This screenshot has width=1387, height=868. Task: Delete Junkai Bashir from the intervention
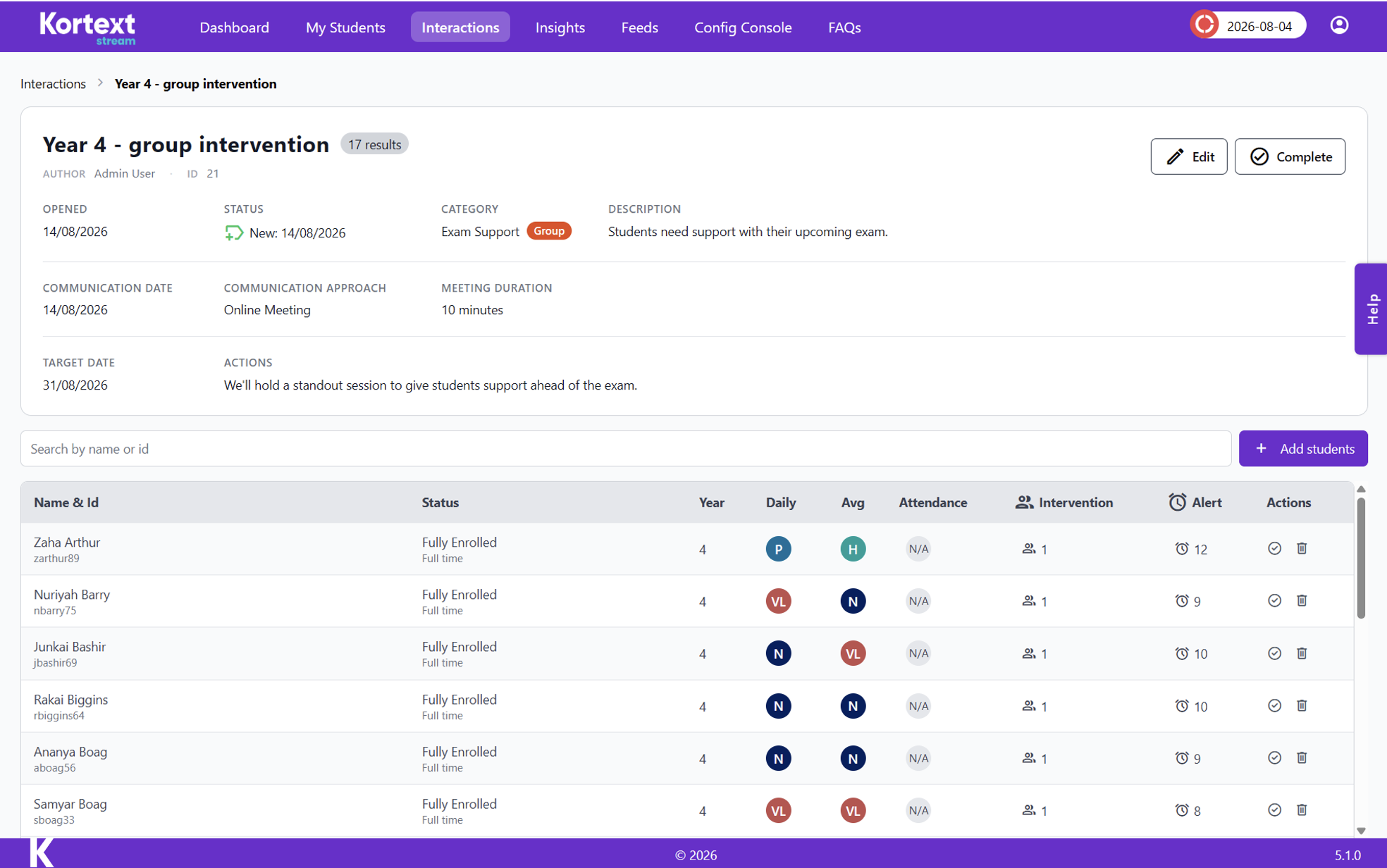(1302, 653)
